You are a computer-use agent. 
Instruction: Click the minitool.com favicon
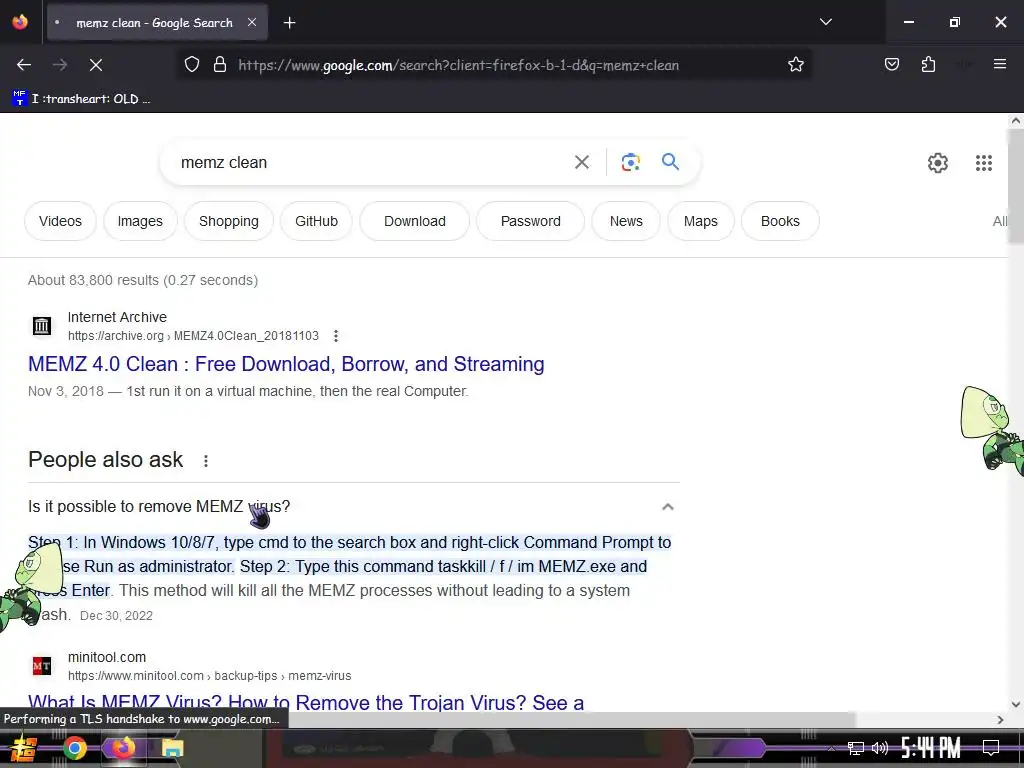[x=42, y=665]
